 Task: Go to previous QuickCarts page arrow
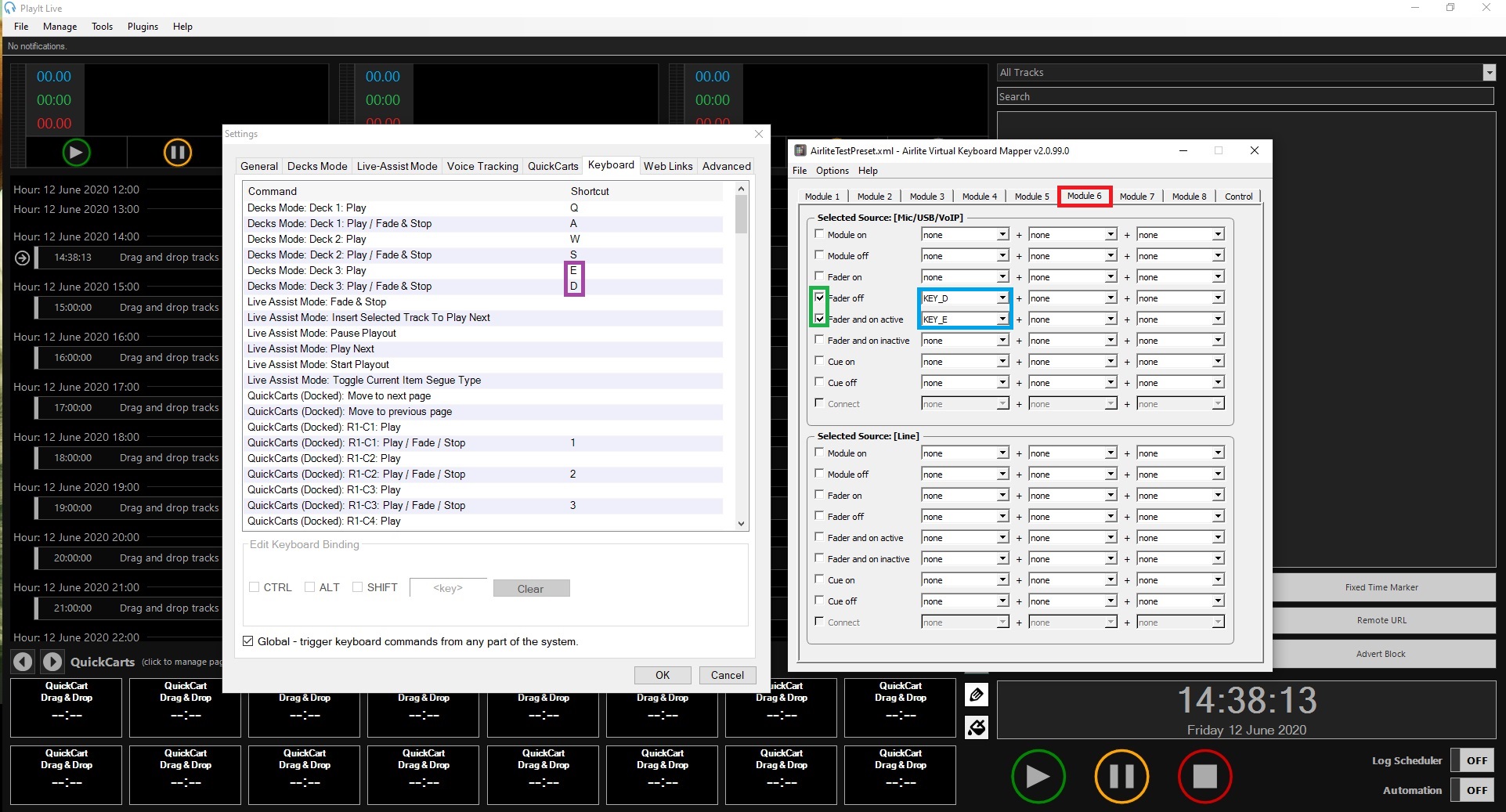pos(23,662)
